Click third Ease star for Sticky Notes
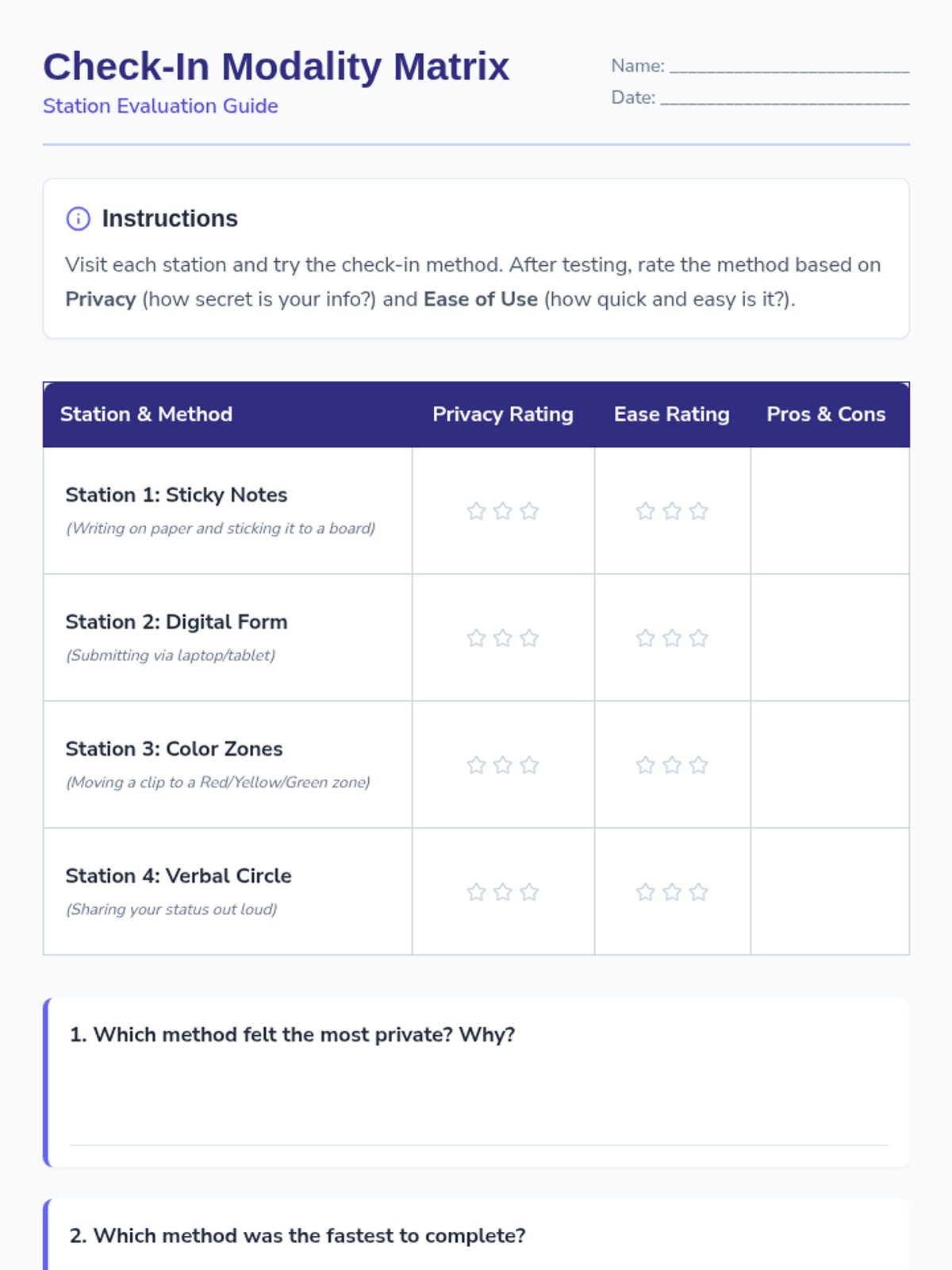The width and height of the screenshot is (952, 1270). 698,511
